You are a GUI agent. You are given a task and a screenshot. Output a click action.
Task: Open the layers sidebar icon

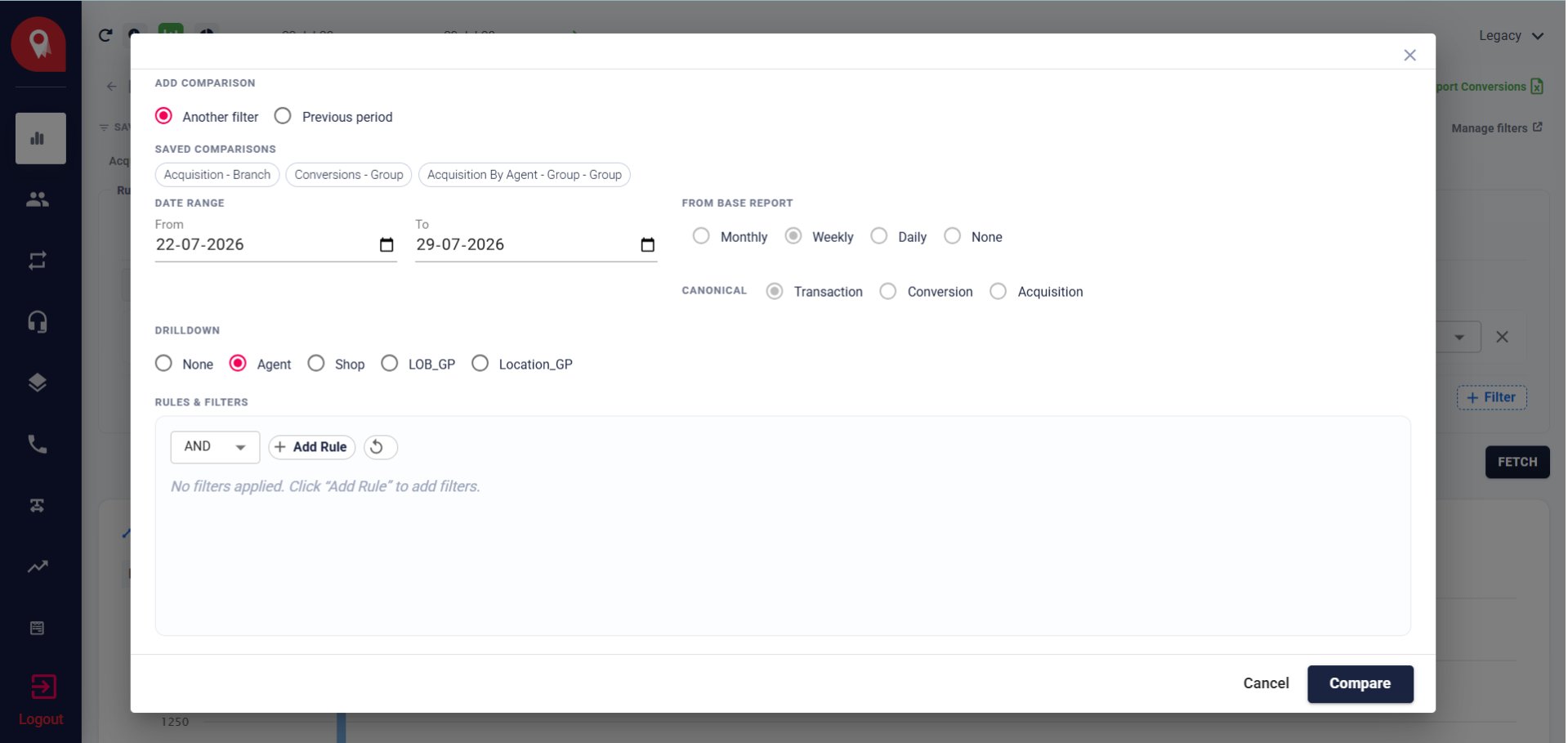point(38,383)
